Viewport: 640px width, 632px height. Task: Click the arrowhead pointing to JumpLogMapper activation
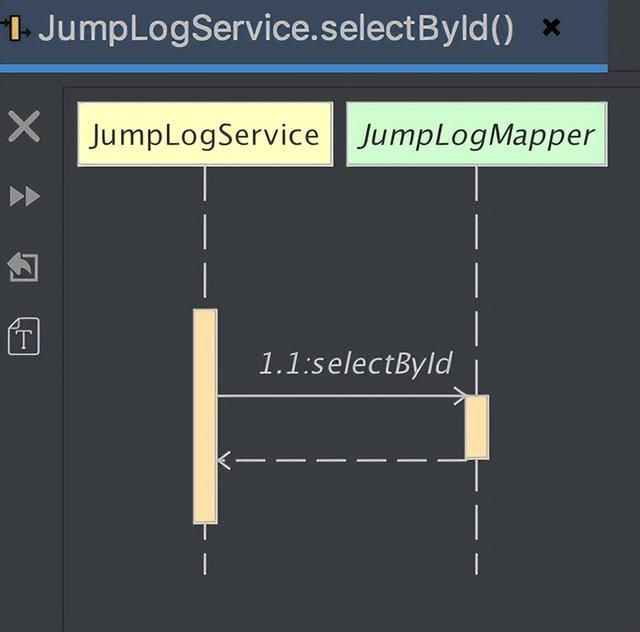click(459, 396)
